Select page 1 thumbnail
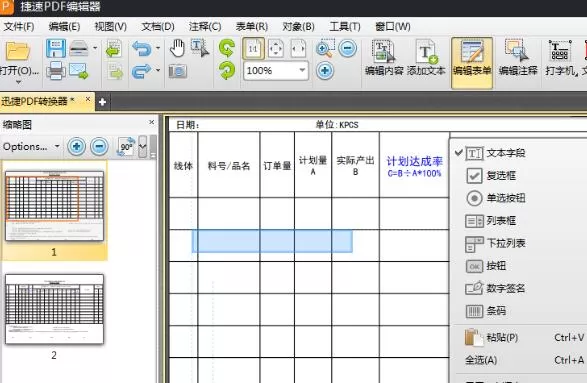Viewport: 587px width, 383px height. point(55,206)
